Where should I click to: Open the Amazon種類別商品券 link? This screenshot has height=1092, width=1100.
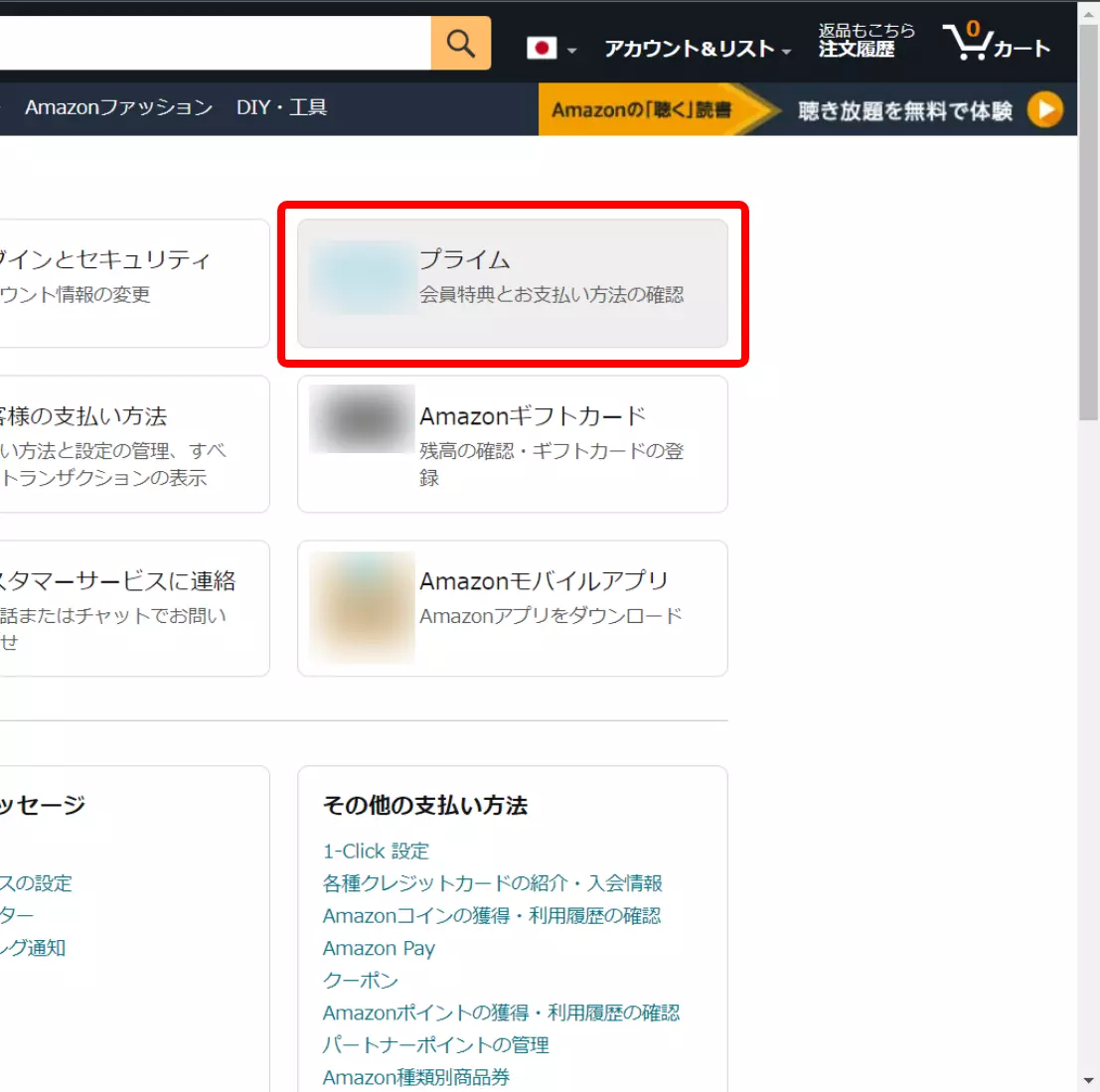coord(416,1077)
